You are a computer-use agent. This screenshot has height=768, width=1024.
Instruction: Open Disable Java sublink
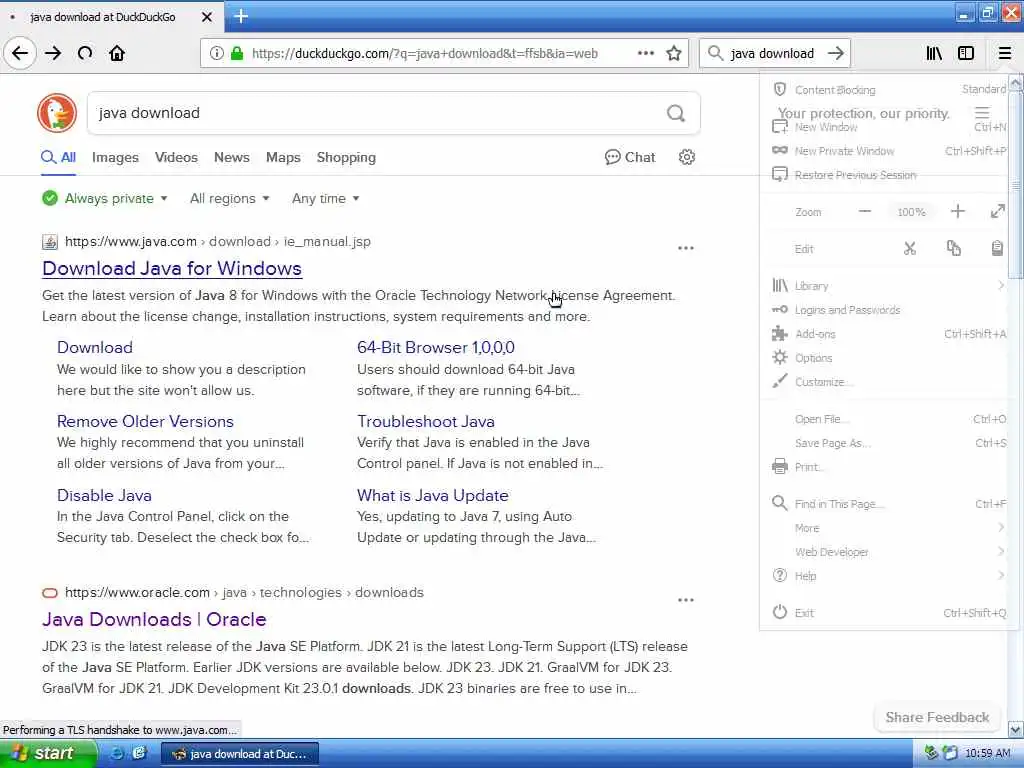coord(104,496)
